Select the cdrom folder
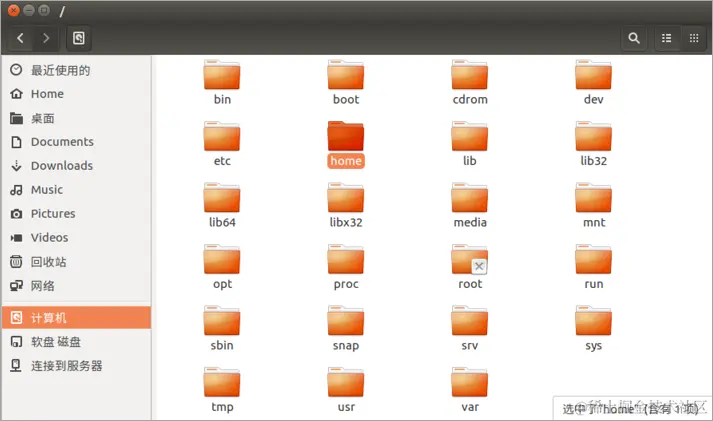This screenshot has width=713, height=421. pyautogui.click(x=470, y=82)
